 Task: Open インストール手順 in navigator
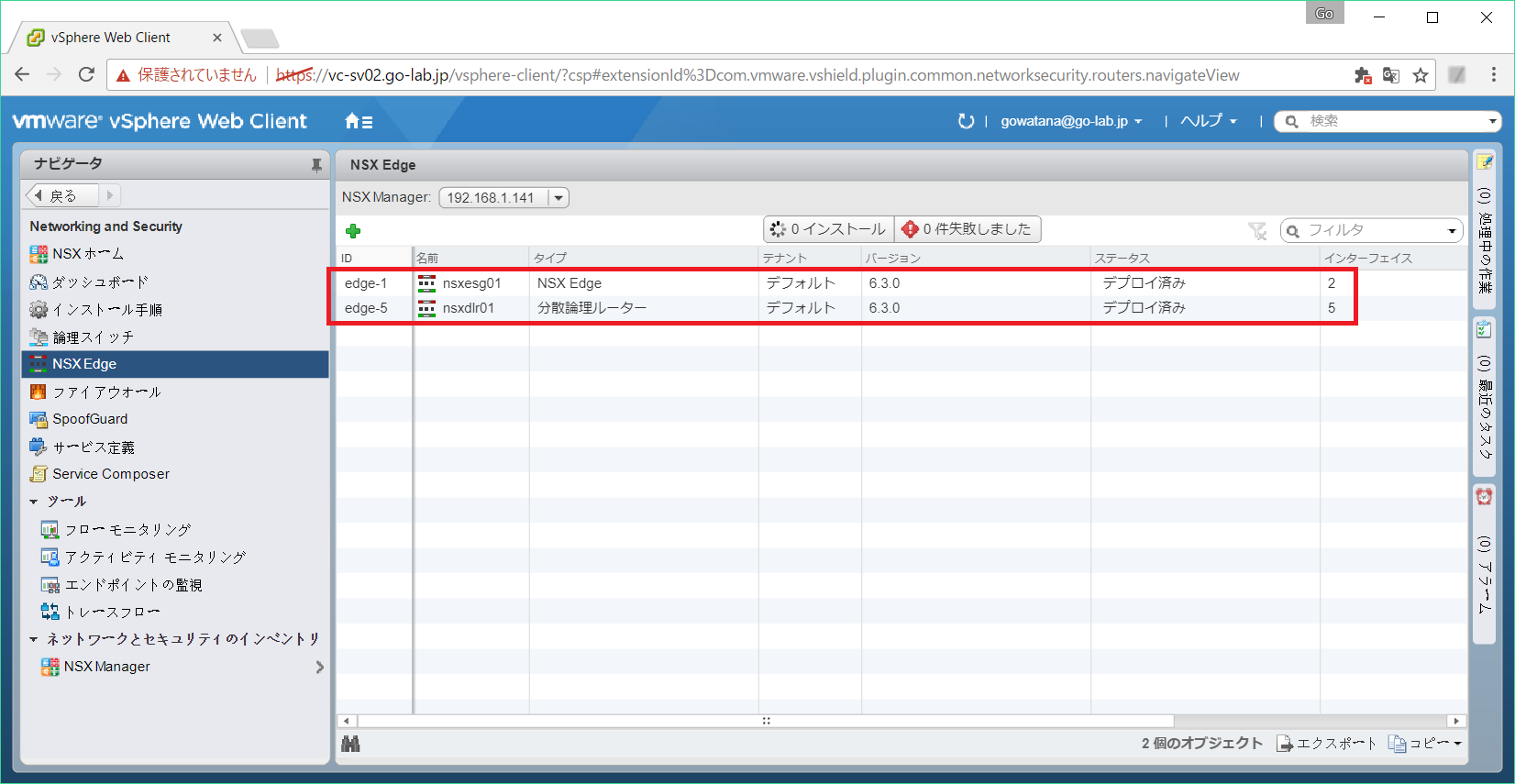pos(95,310)
